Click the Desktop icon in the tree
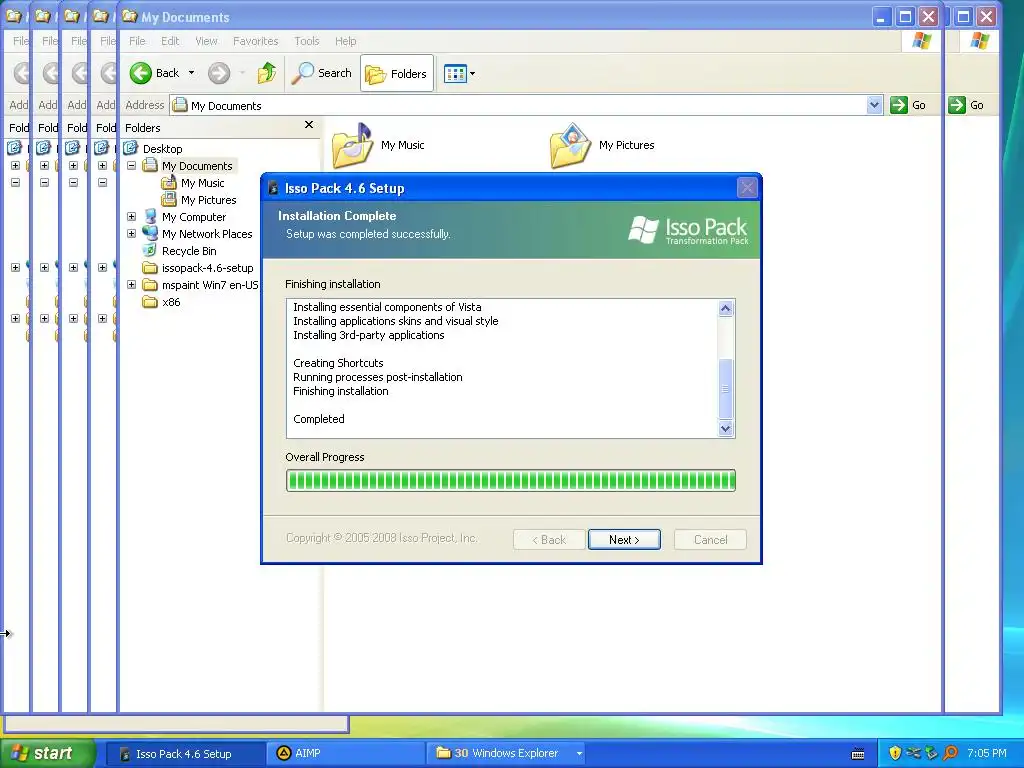The height and width of the screenshot is (768, 1024). [131, 148]
